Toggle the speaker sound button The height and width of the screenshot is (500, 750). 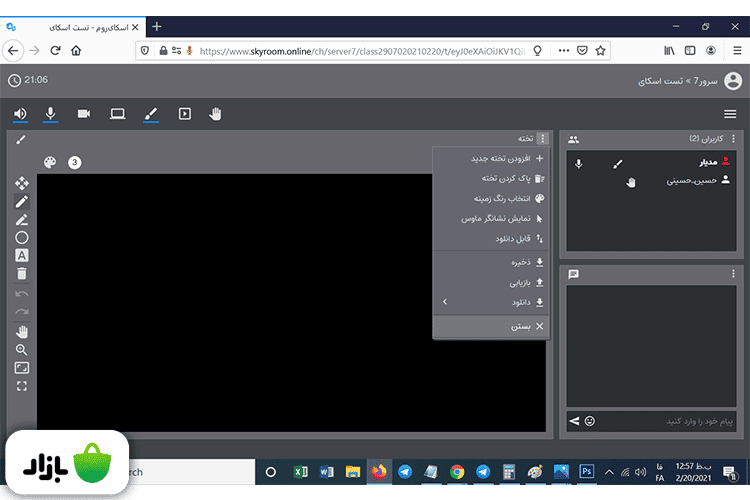(20, 114)
